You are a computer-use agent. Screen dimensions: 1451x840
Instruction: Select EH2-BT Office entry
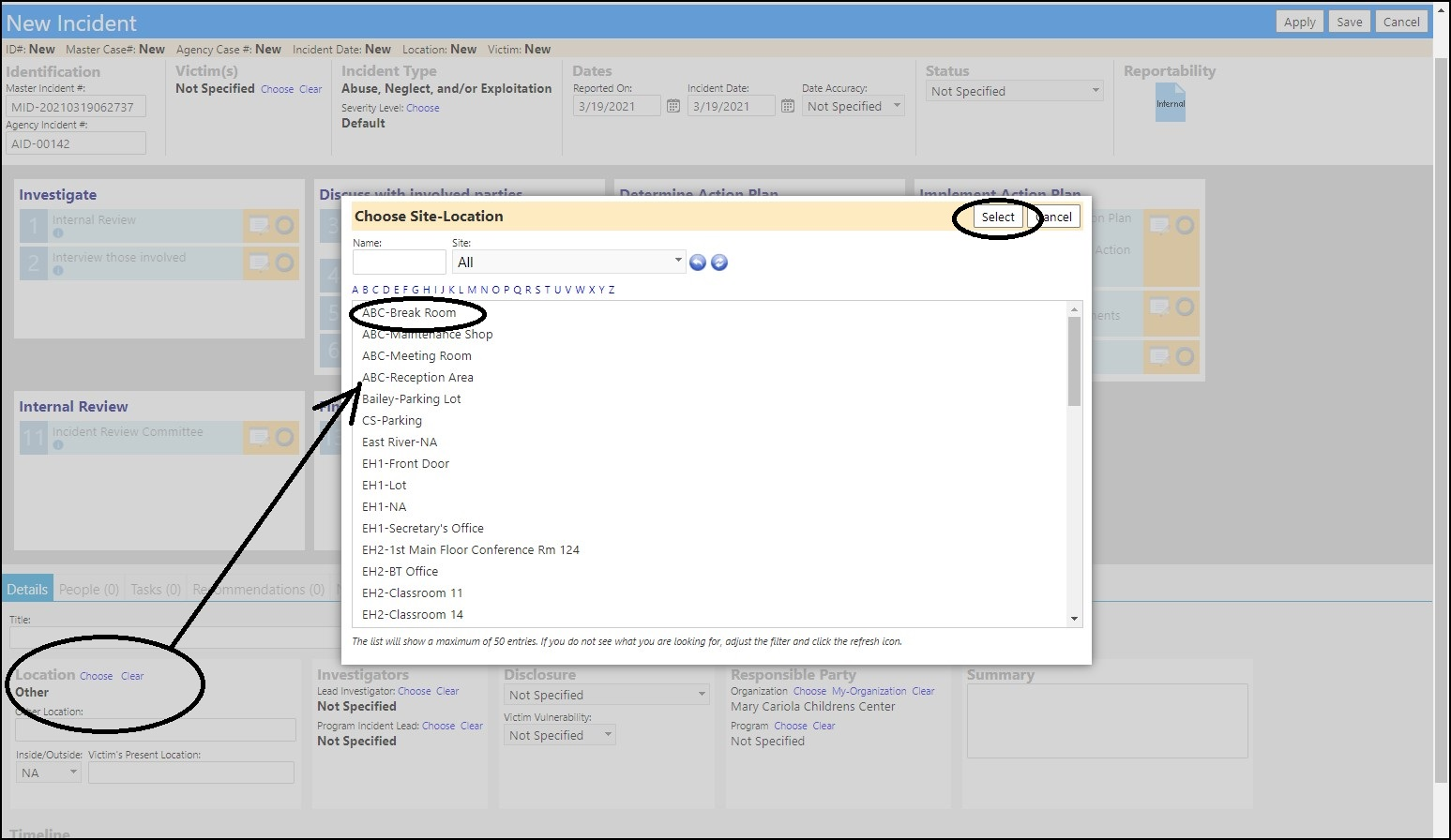tap(401, 572)
